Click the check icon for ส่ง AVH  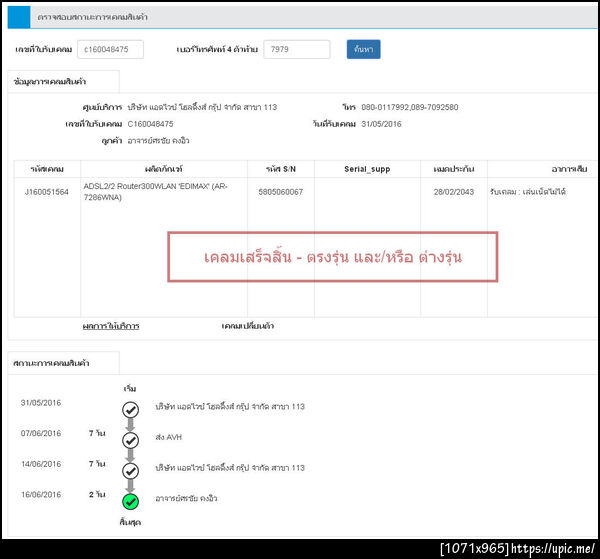click(x=130, y=440)
